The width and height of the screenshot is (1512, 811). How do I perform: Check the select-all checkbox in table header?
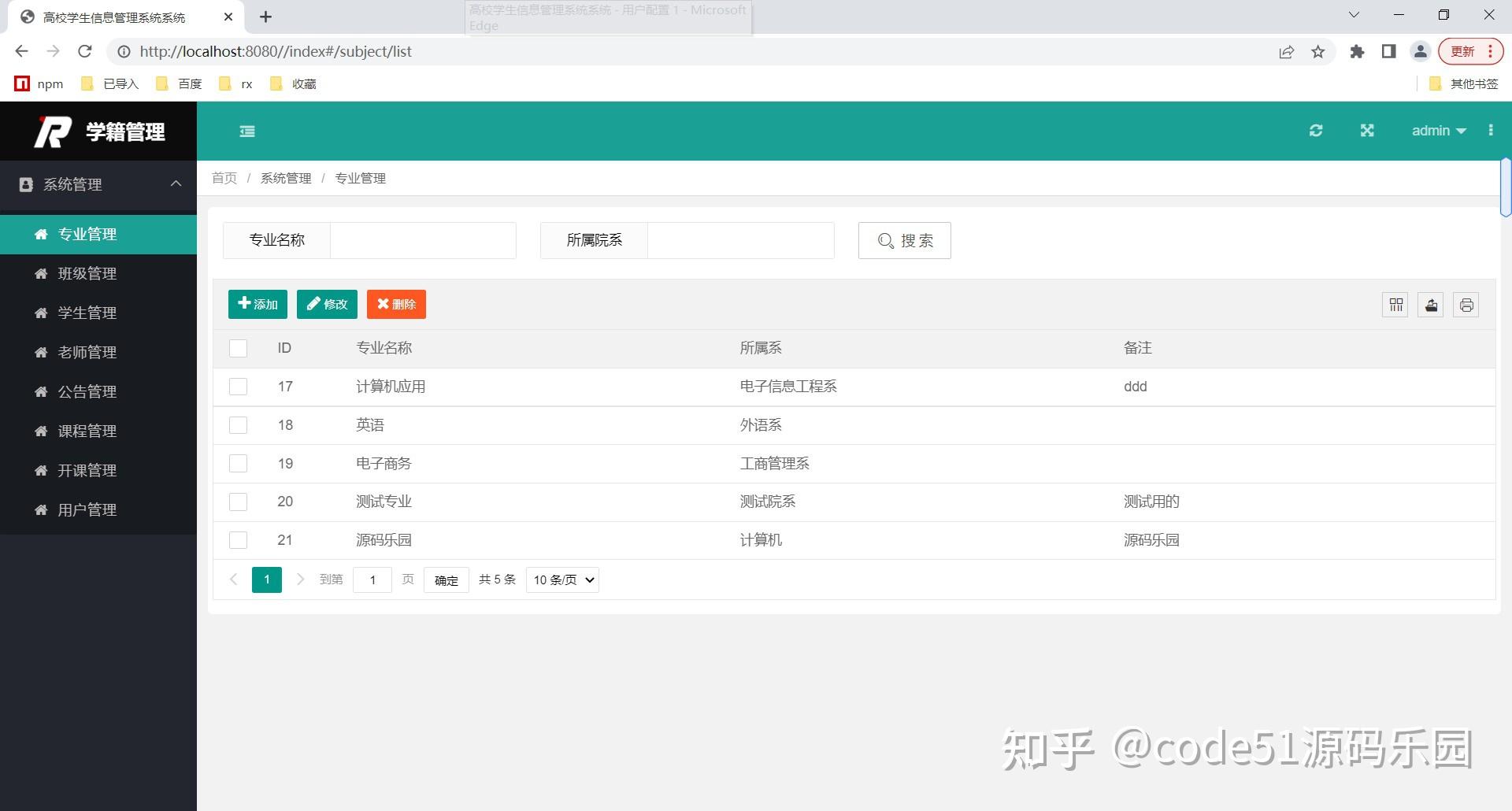pos(238,347)
